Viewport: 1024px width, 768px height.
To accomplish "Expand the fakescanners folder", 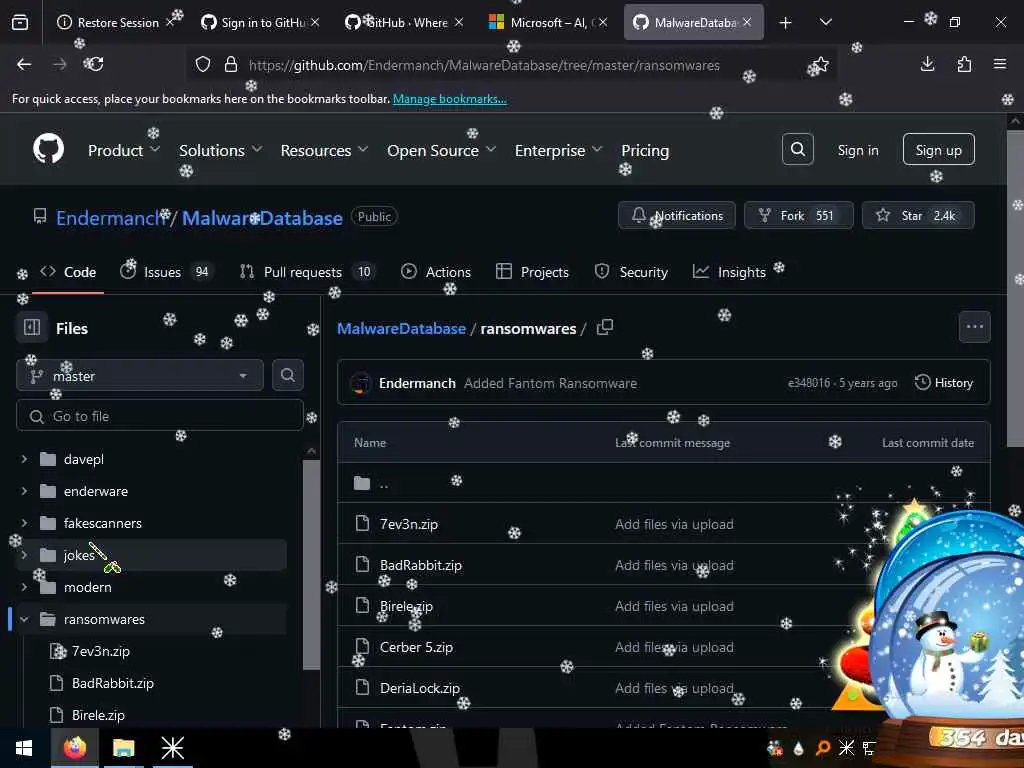I will click(x=24, y=523).
